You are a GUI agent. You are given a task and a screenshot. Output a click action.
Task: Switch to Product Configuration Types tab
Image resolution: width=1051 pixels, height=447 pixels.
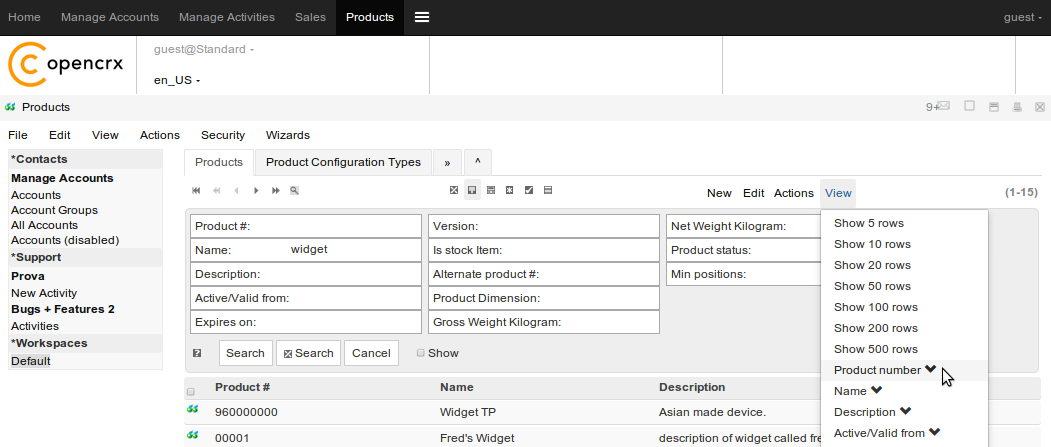click(343, 162)
